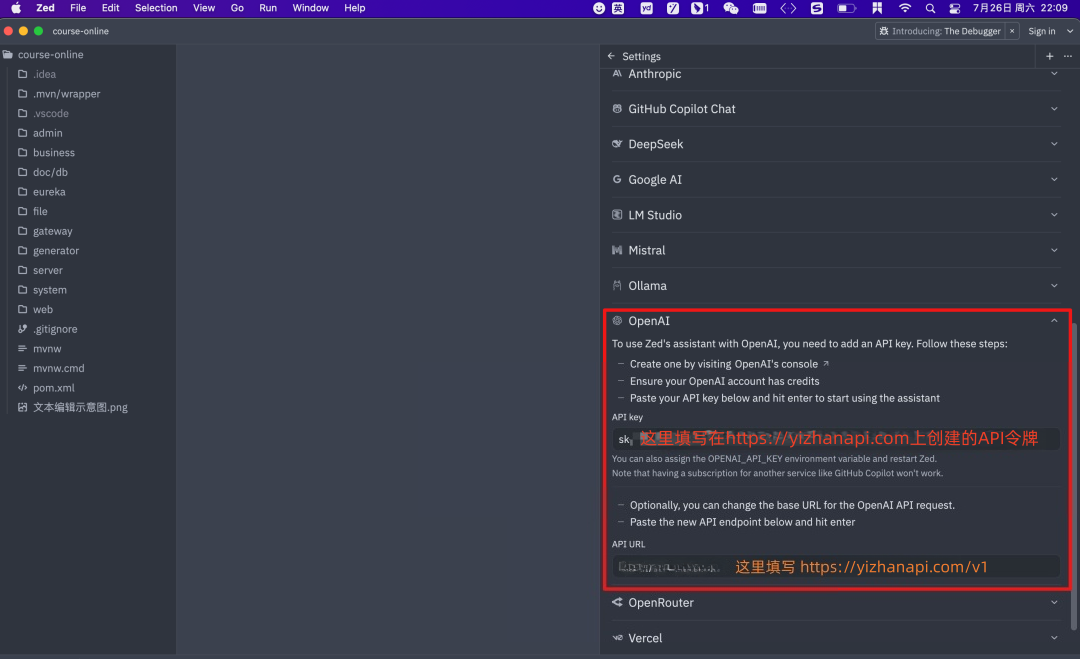The height and width of the screenshot is (659, 1080).
Task: Expand the LM Studio section
Action: pyautogui.click(x=1054, y=215)
